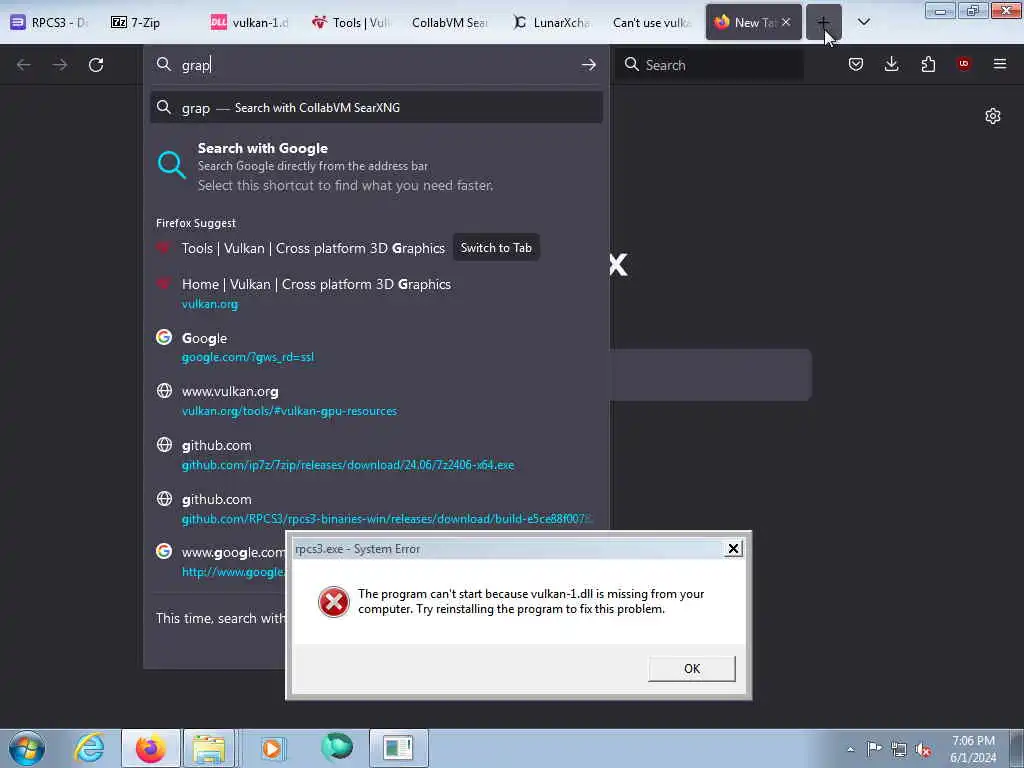Open the Action Center flag icon
Viewport: 1024px width, 768px height.
874,749
